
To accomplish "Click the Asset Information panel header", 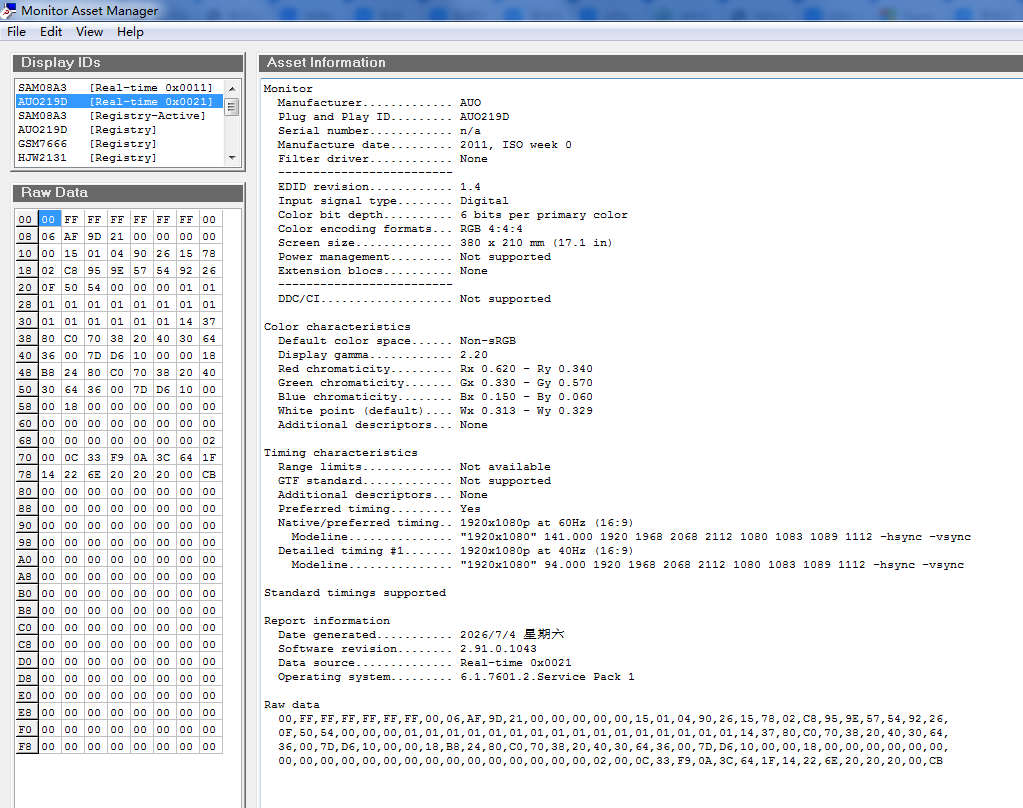I will (x=641, y=63).
